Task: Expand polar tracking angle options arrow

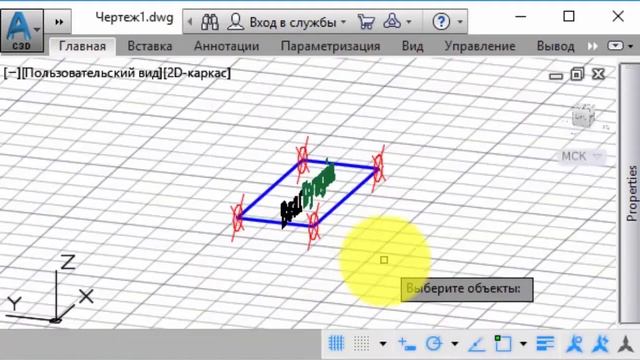Action: pyautogui.click(x=454, y=344)
